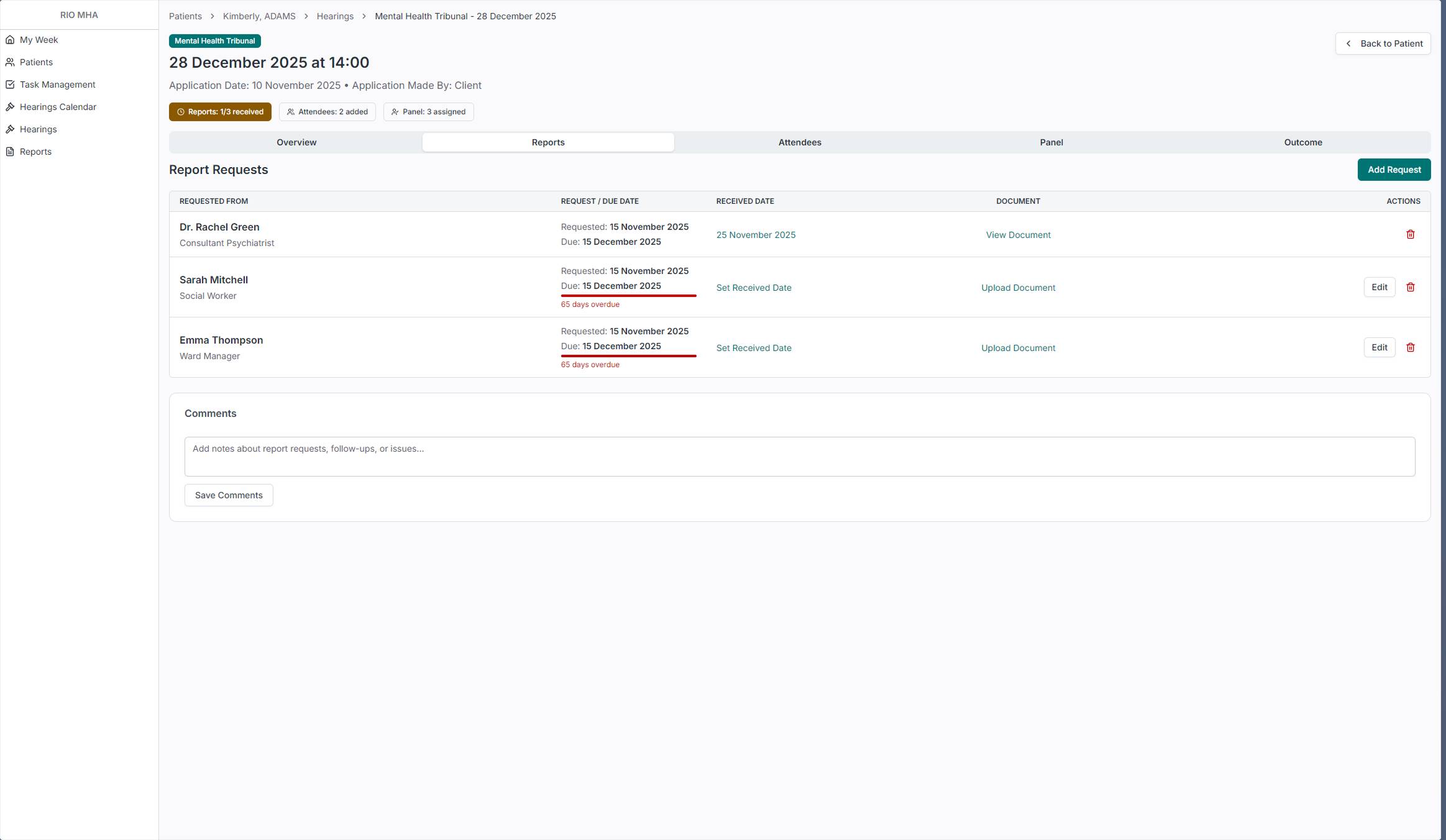This screenshot has height=840, width=1446.
Task: Click the hearing heading 28 December 2025 at 14:00
Action: coord(269,62)
